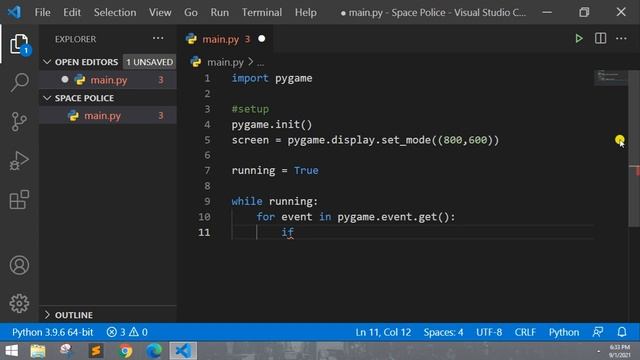This screenshot has width=640, height=360.
Task: Open the Run menu
Action: pyautogui.click(x=220, y=12)
